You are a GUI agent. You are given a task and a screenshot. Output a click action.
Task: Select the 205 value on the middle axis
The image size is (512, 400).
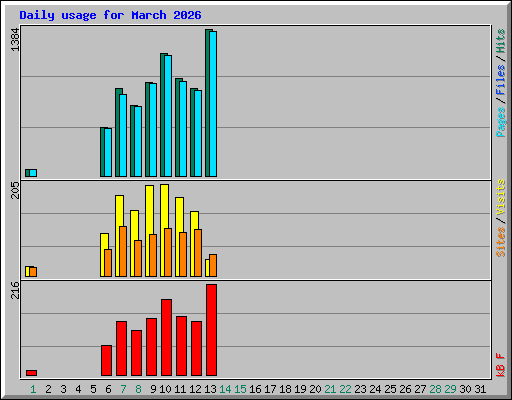tap(15, 190)
